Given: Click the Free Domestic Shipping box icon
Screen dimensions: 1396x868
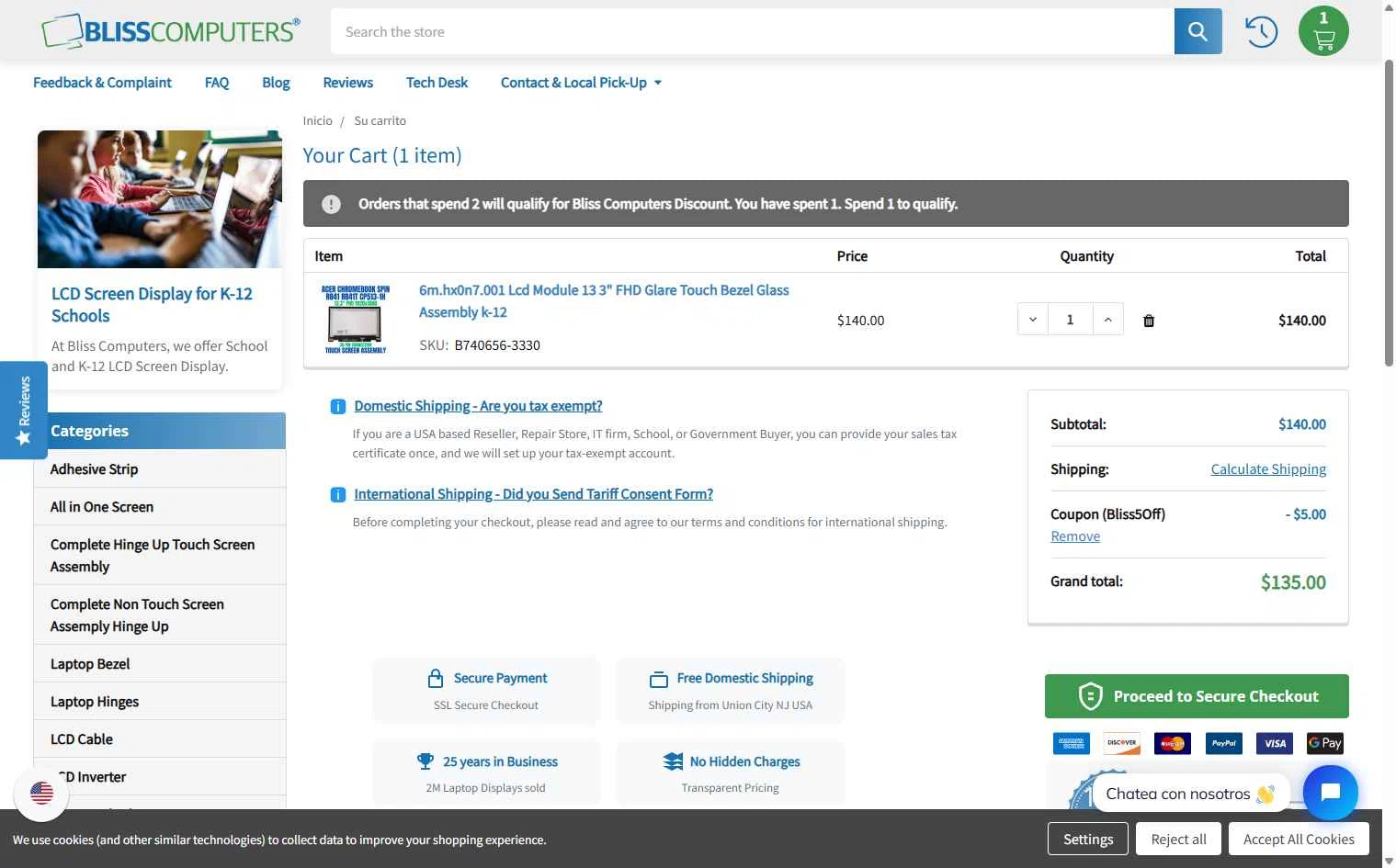Looking at the screenshot, I should click(x=659, y=680).
